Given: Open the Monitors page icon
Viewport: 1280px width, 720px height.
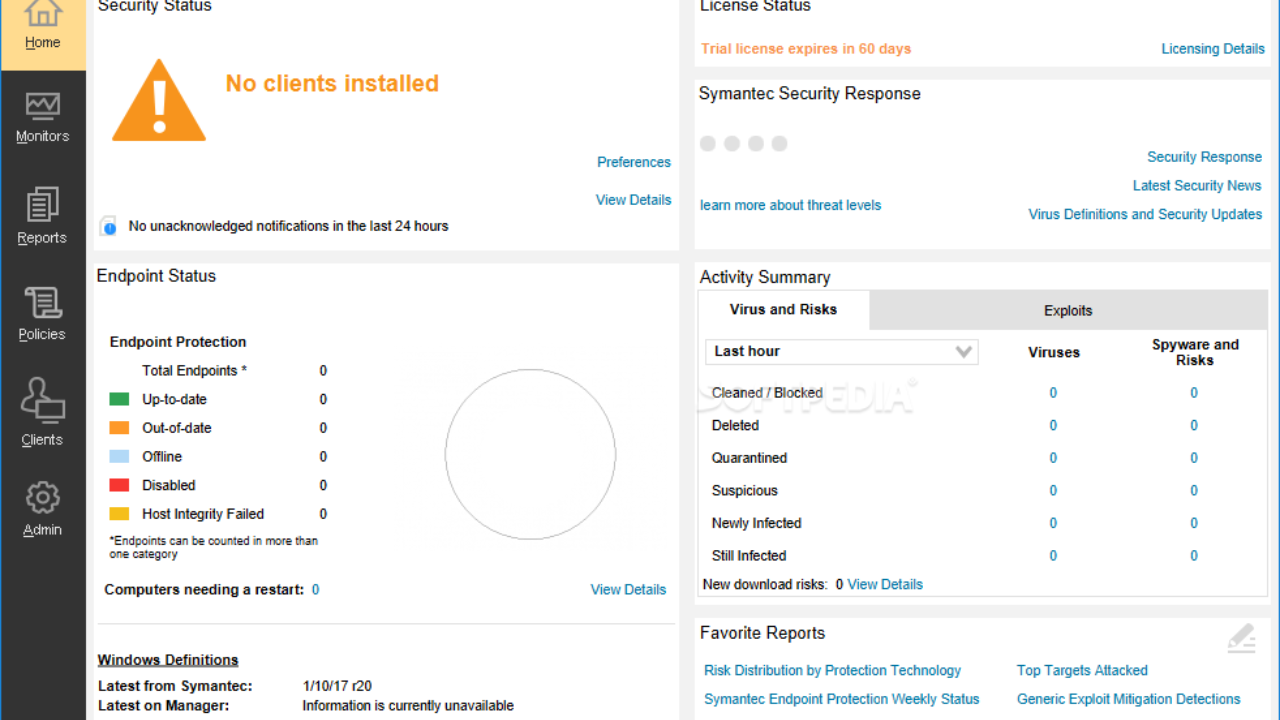Looking at the screenshot, I should (x=43, y=106).
